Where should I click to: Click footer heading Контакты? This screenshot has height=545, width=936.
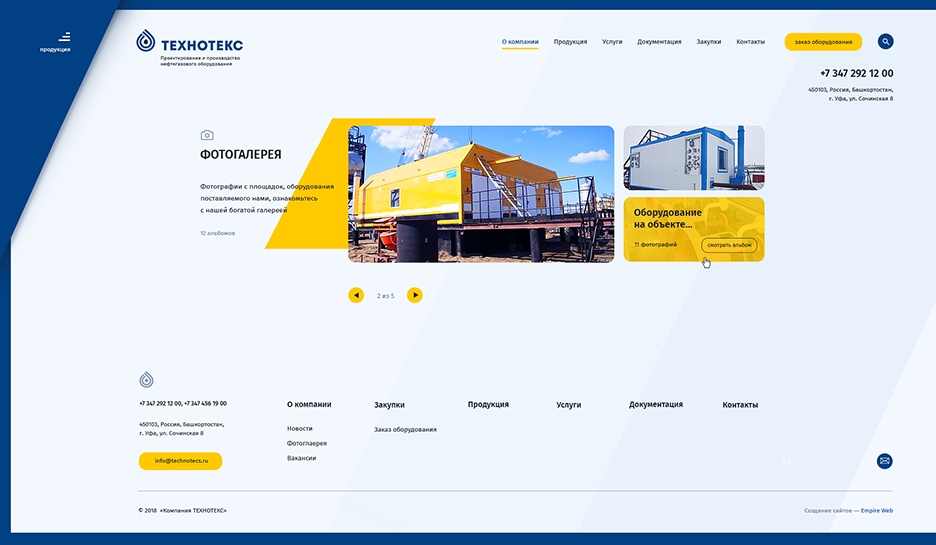pyautogui.click(x=740, y=405)
